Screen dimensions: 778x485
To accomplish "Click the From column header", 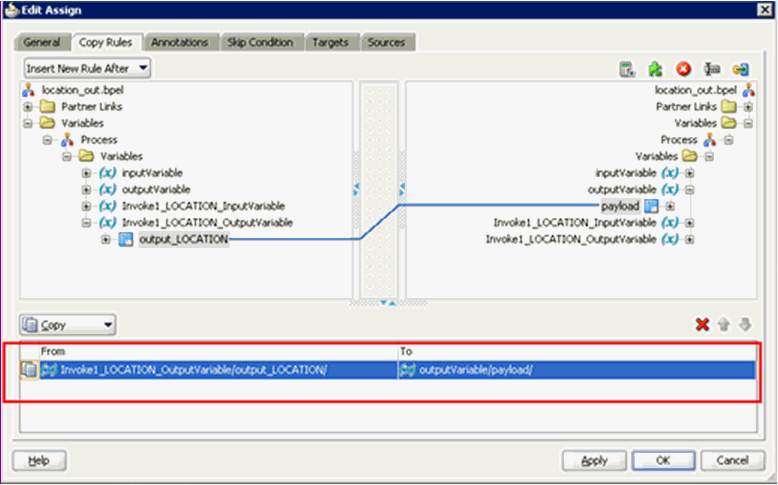I will click(x=218, y=351).
